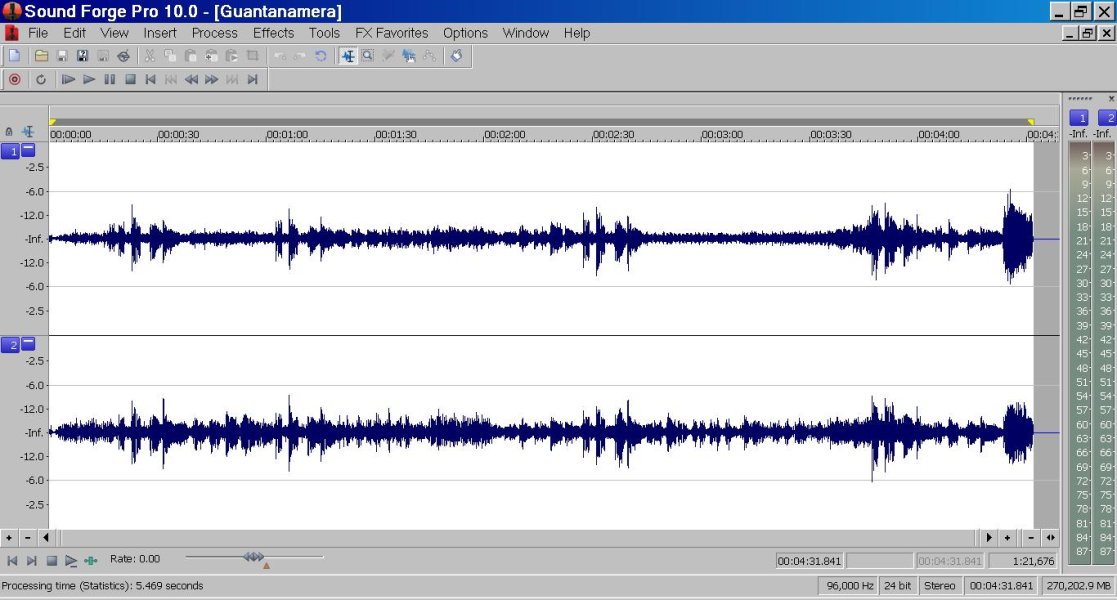Screen dimensions: 1117x600
Task: Click the Save icon to save Guantanamera
Action: click(x=61, y=57)
